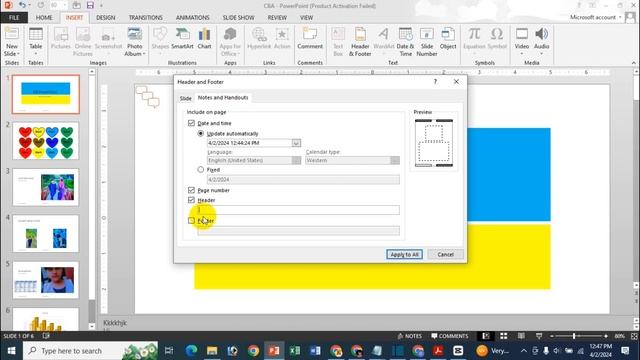Open the FILE tab

[x=14, y=18]
